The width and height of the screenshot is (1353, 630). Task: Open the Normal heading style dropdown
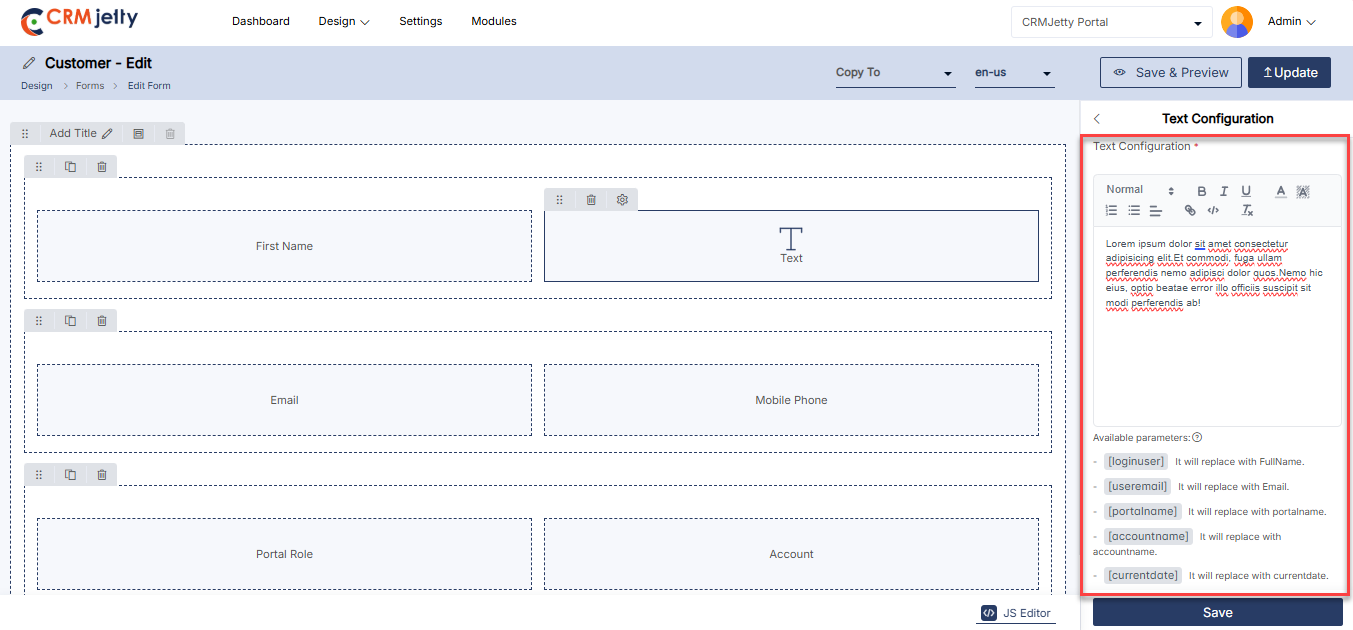tap(1139, 190)
